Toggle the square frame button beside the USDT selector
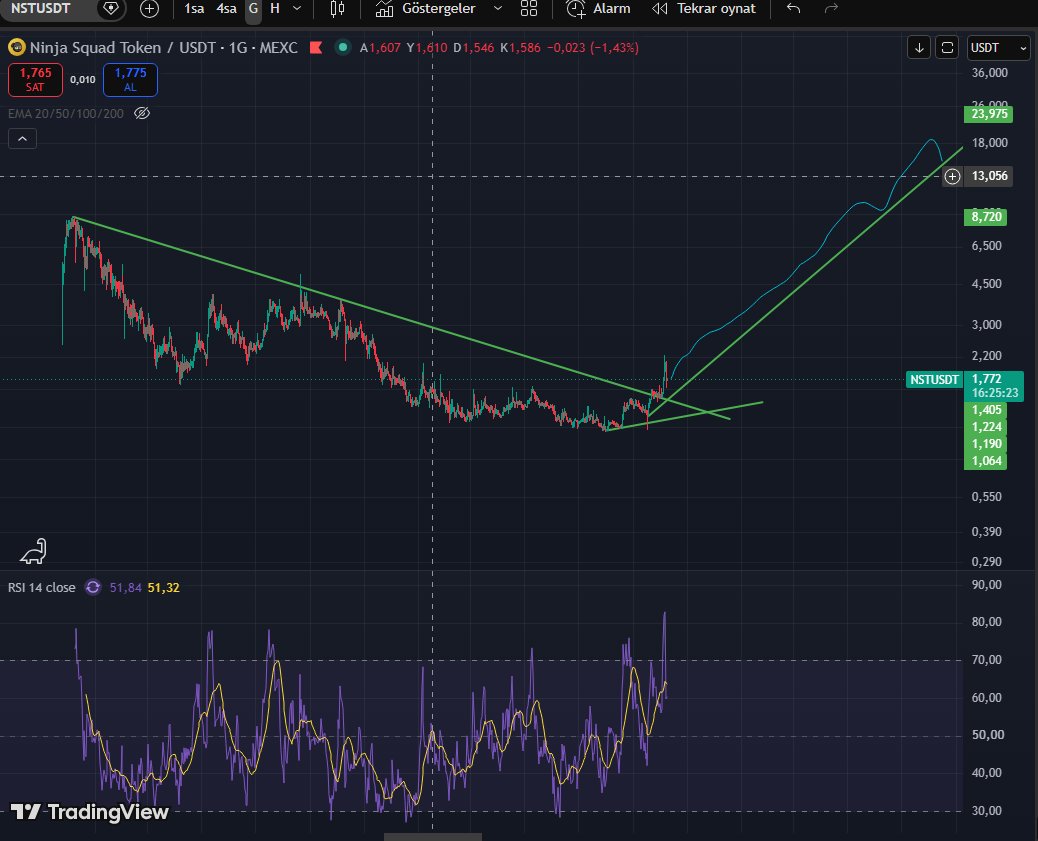 click(x=947, y=48)
